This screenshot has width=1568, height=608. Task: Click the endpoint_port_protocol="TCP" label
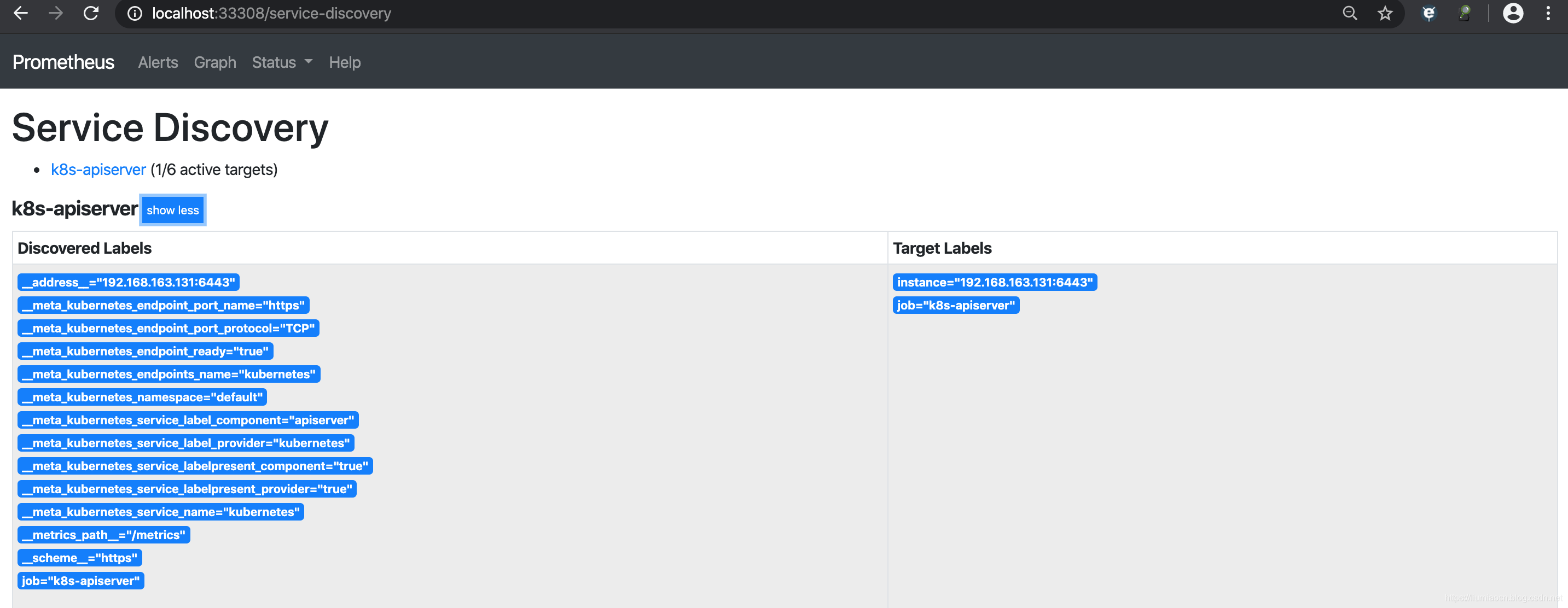169,329
